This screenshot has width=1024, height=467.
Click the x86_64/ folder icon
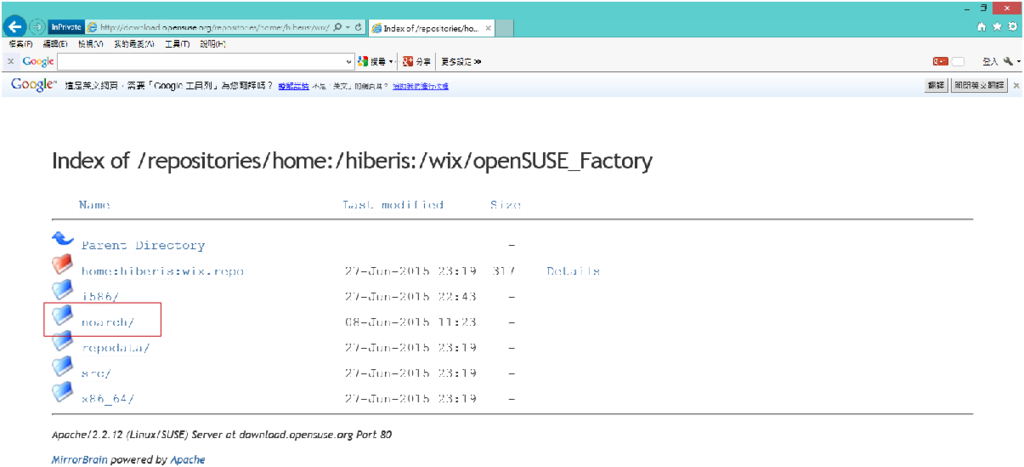point(63,392)
